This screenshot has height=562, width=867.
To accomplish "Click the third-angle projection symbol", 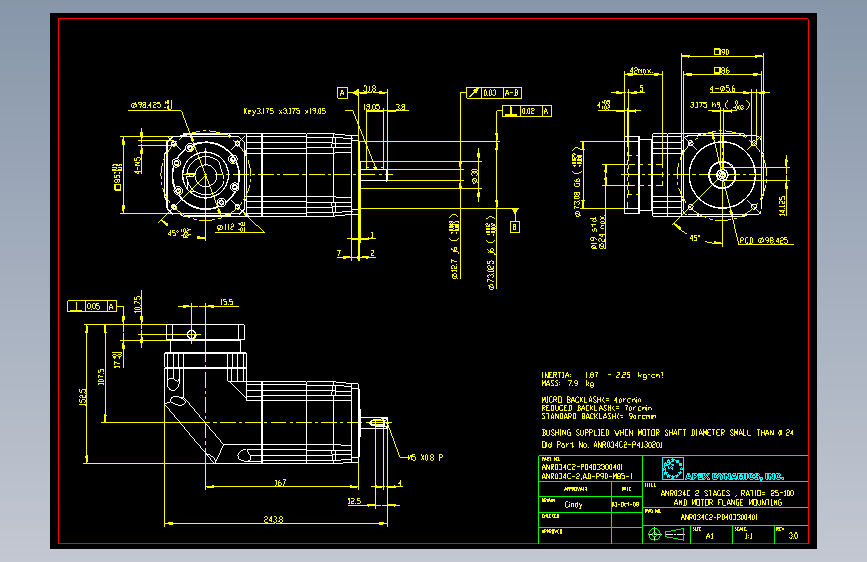I will click(666, 534).
